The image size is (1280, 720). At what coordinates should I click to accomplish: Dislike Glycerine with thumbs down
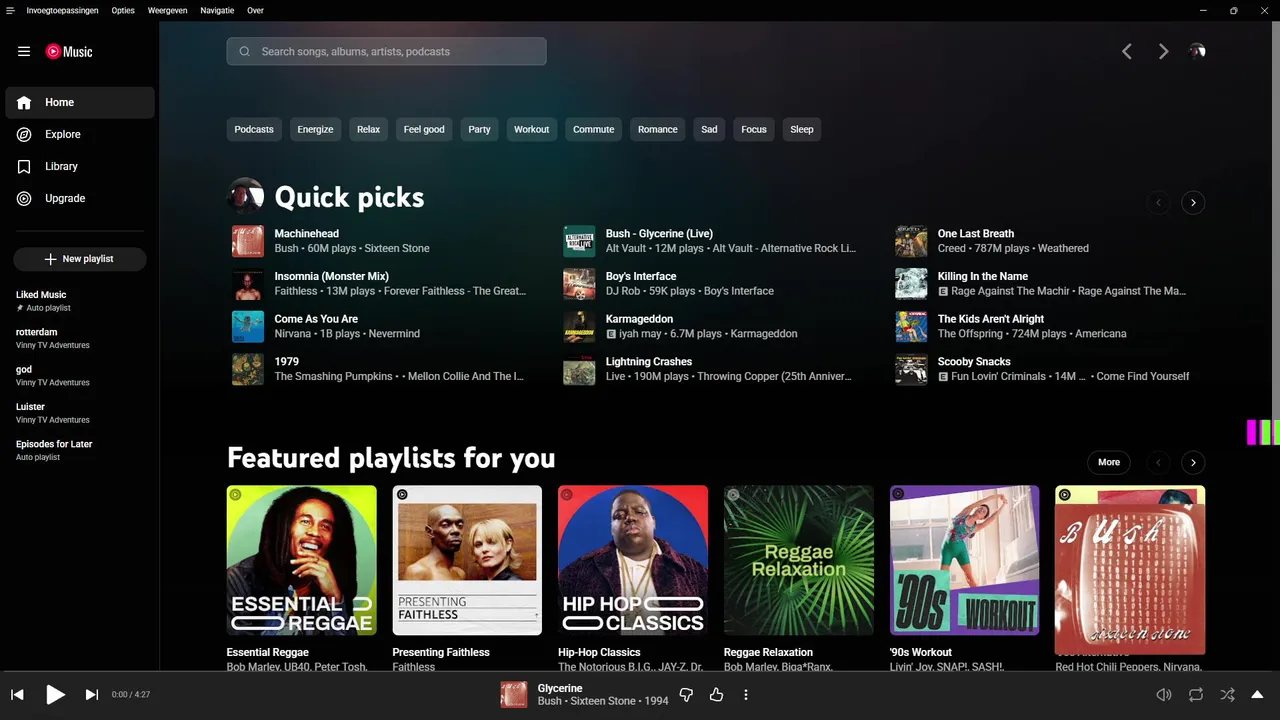[x=686, y=694]
